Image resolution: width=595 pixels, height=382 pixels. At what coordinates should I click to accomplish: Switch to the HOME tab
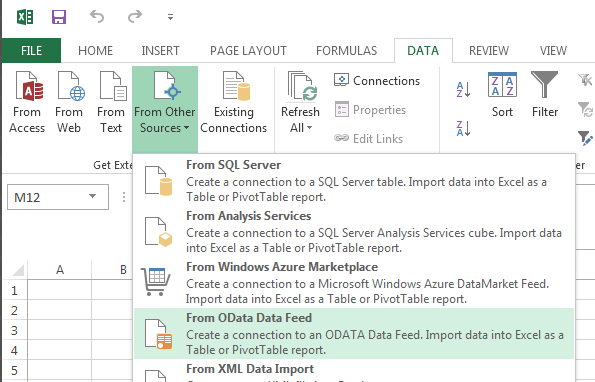95,50
